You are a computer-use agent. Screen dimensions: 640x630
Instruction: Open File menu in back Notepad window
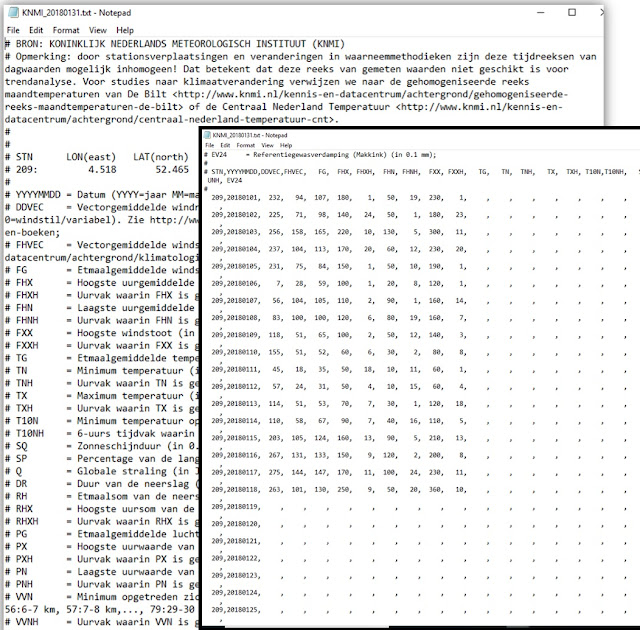pyautogui.click(x=13, y=30)
